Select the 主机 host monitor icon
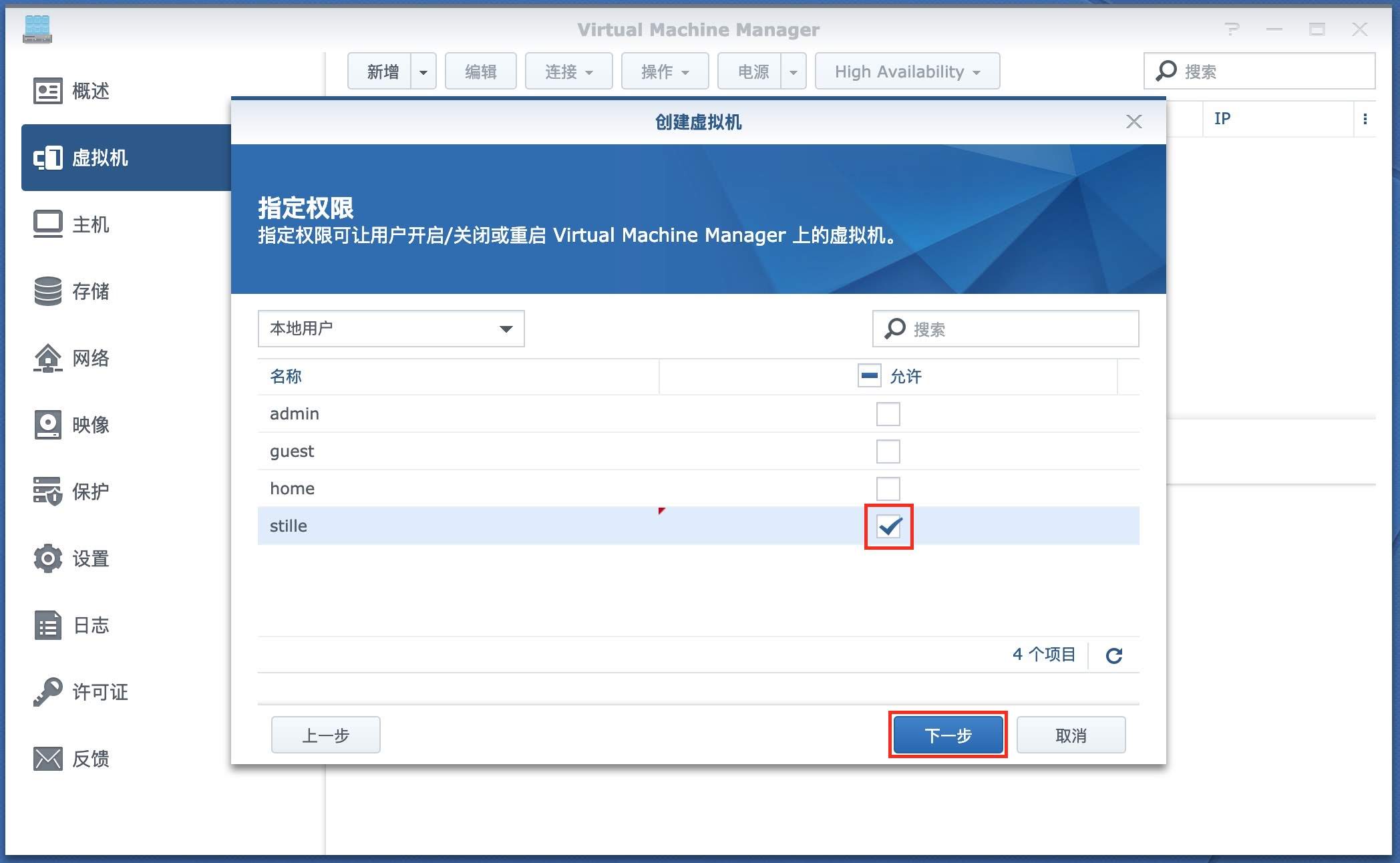Screen dimensions: 1400x863 48,224
